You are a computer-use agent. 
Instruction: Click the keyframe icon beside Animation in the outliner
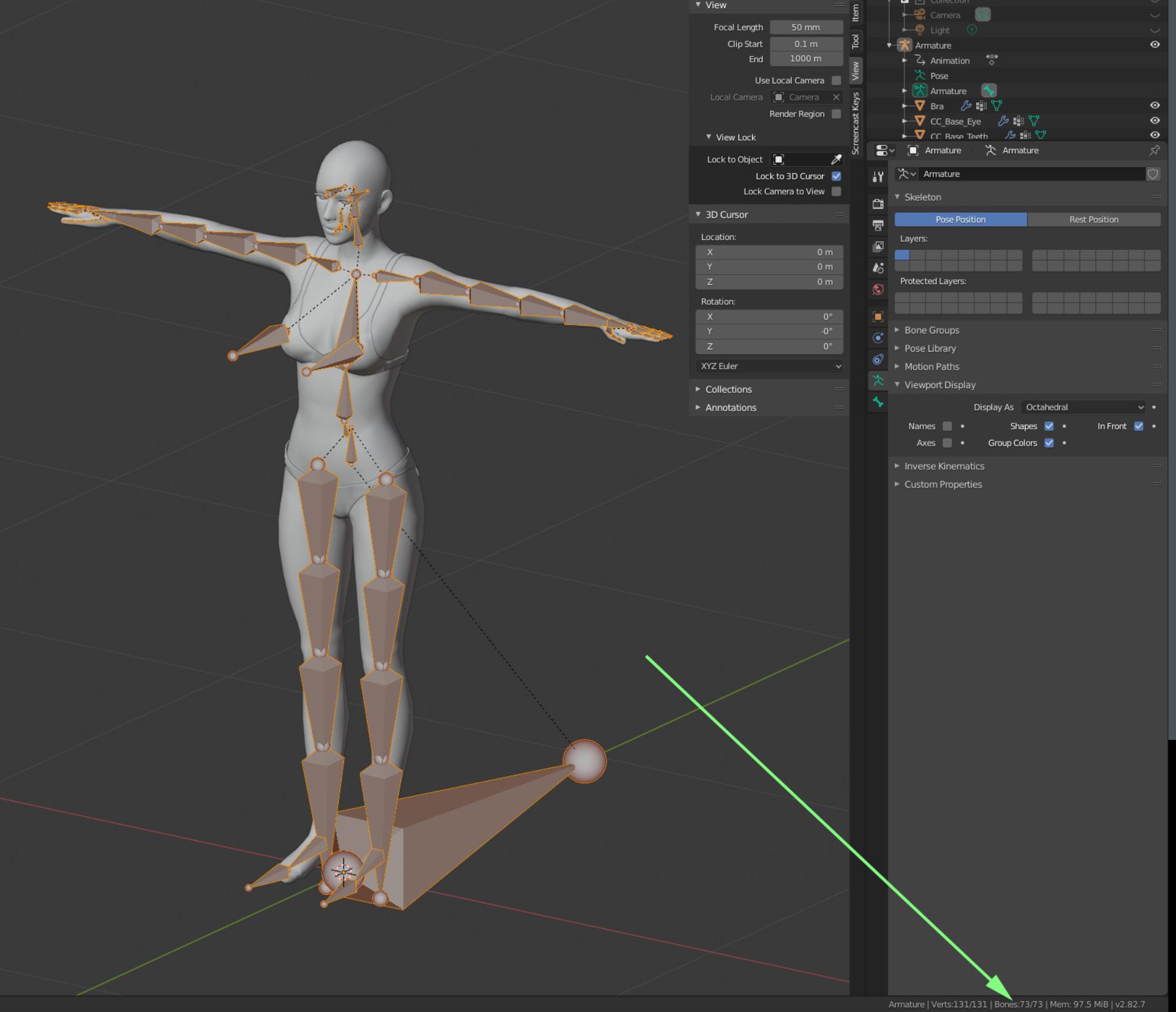(x=992, y=60)
